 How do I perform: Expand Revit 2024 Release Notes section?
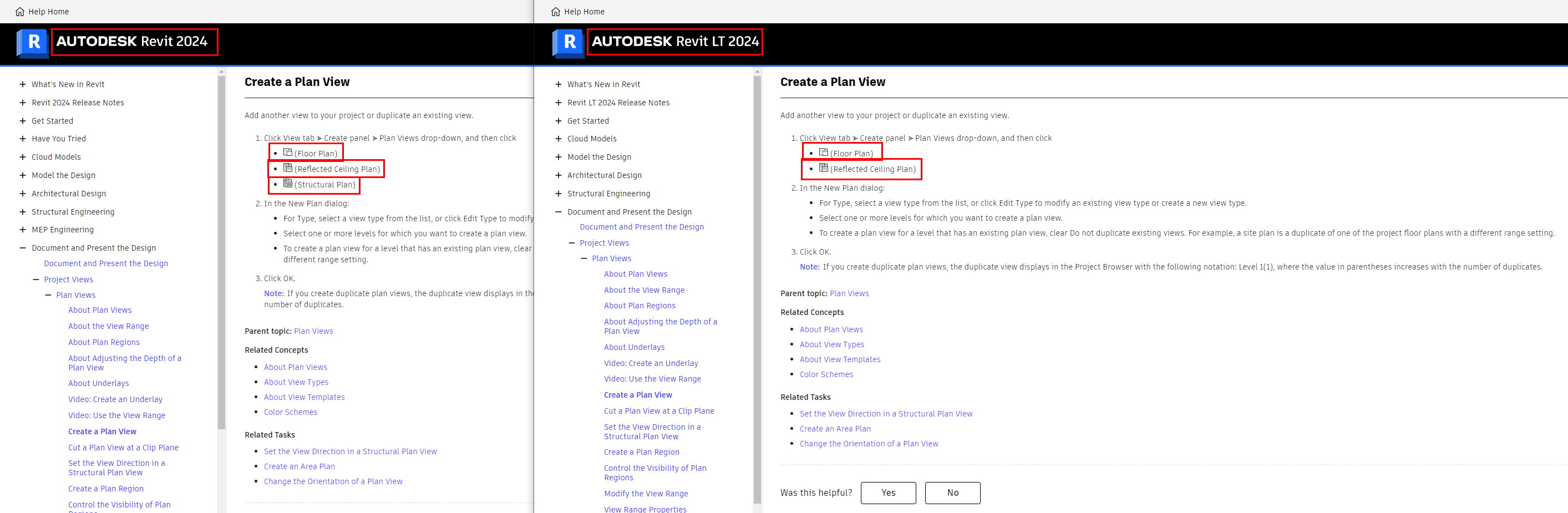(x=23, y=103)
